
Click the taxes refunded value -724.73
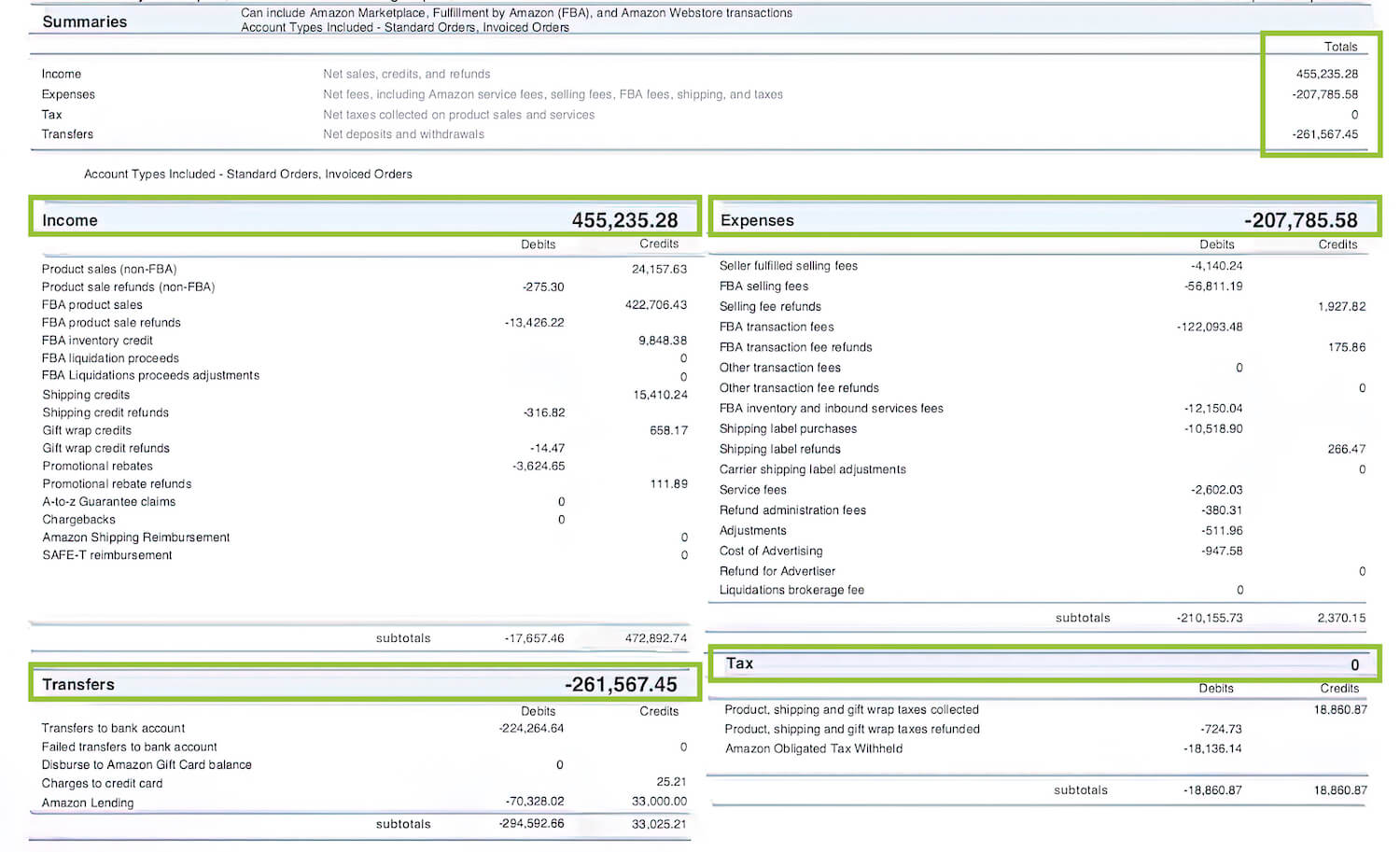tap(1222, 729)
